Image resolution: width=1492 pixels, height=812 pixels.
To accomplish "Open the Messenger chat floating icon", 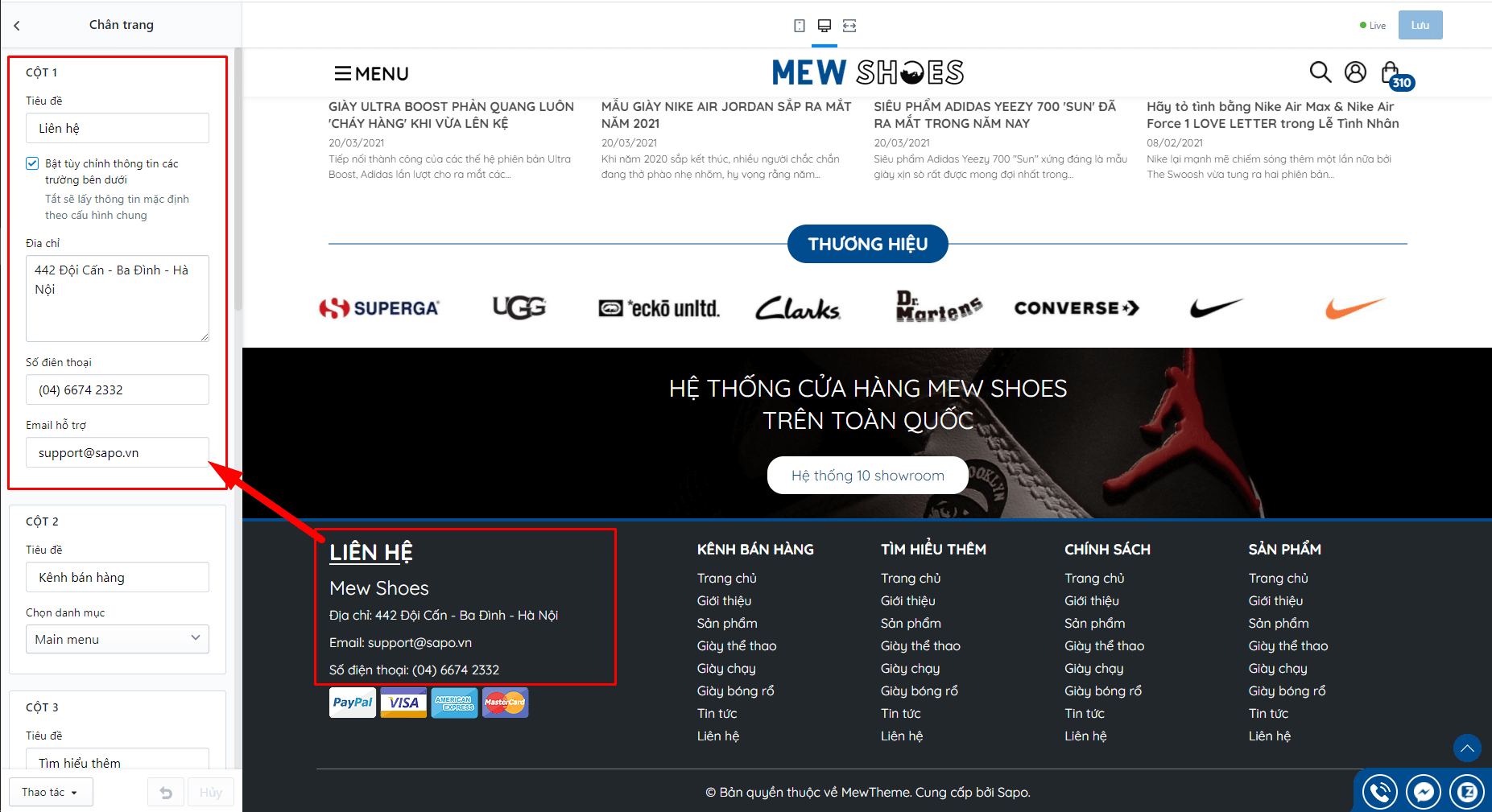I will pos(1423,793).
